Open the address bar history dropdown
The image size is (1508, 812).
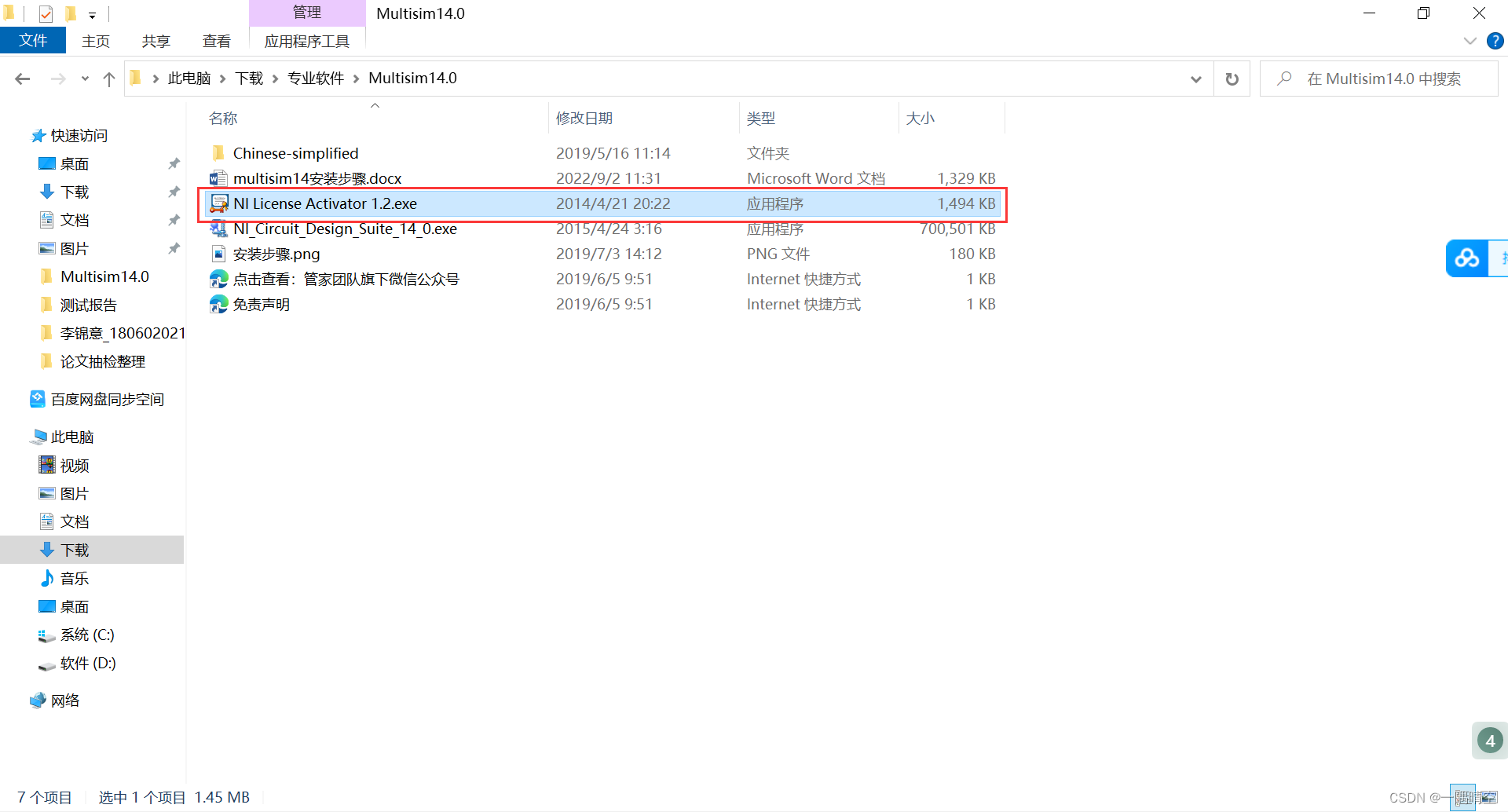[x=1195, y=79]
